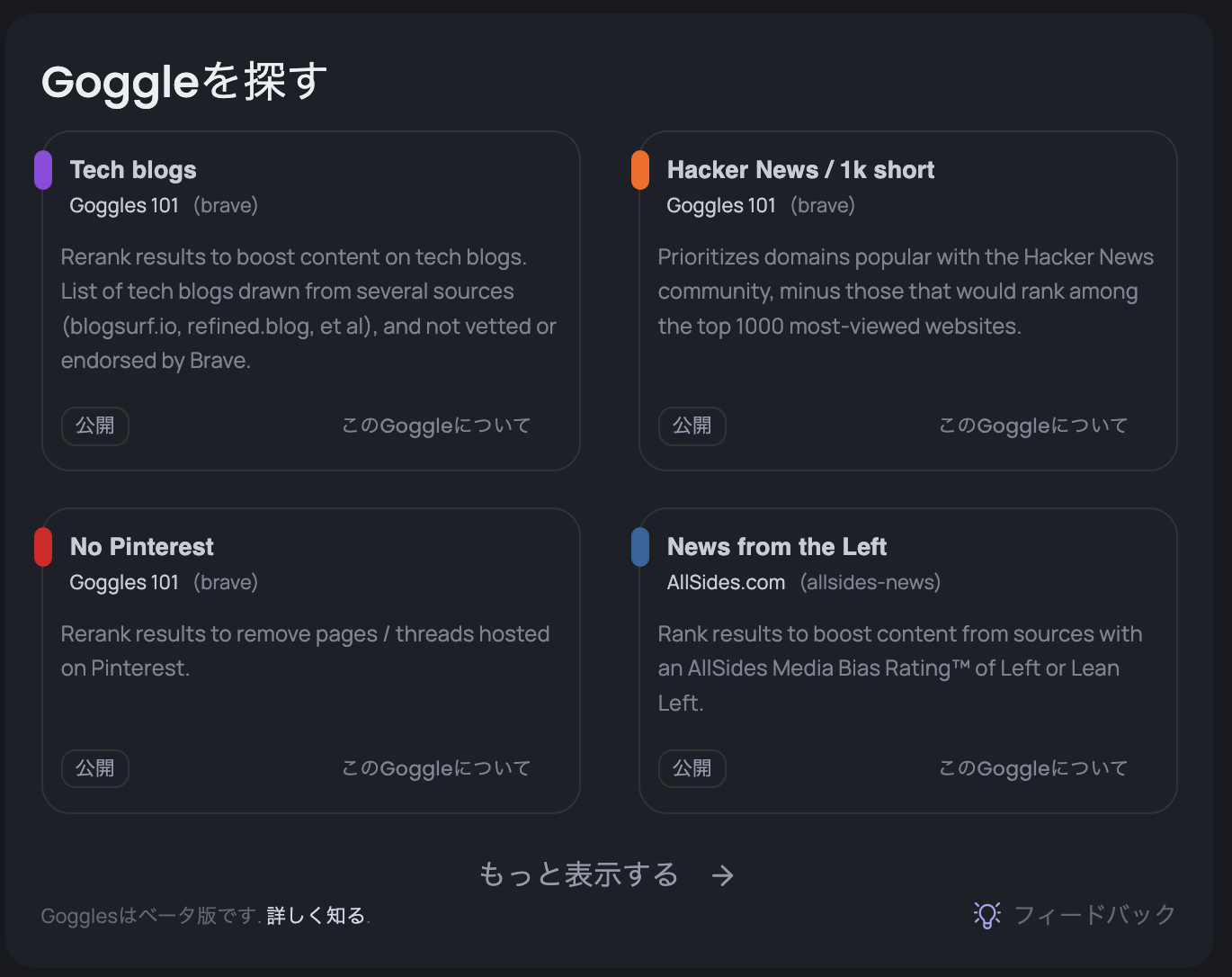
Task: Open このGoggleについて for Hacker News card
Action: [x=1033, y=426]
